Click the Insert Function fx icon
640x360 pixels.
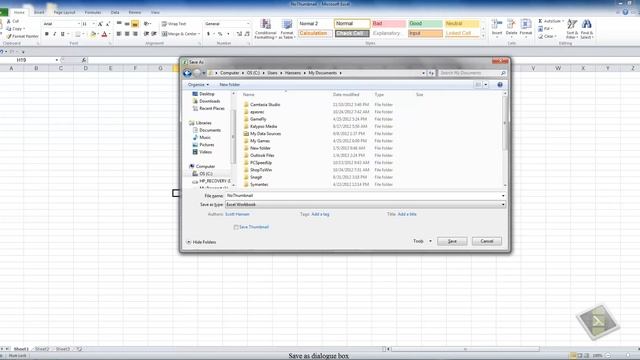[84, 60]
